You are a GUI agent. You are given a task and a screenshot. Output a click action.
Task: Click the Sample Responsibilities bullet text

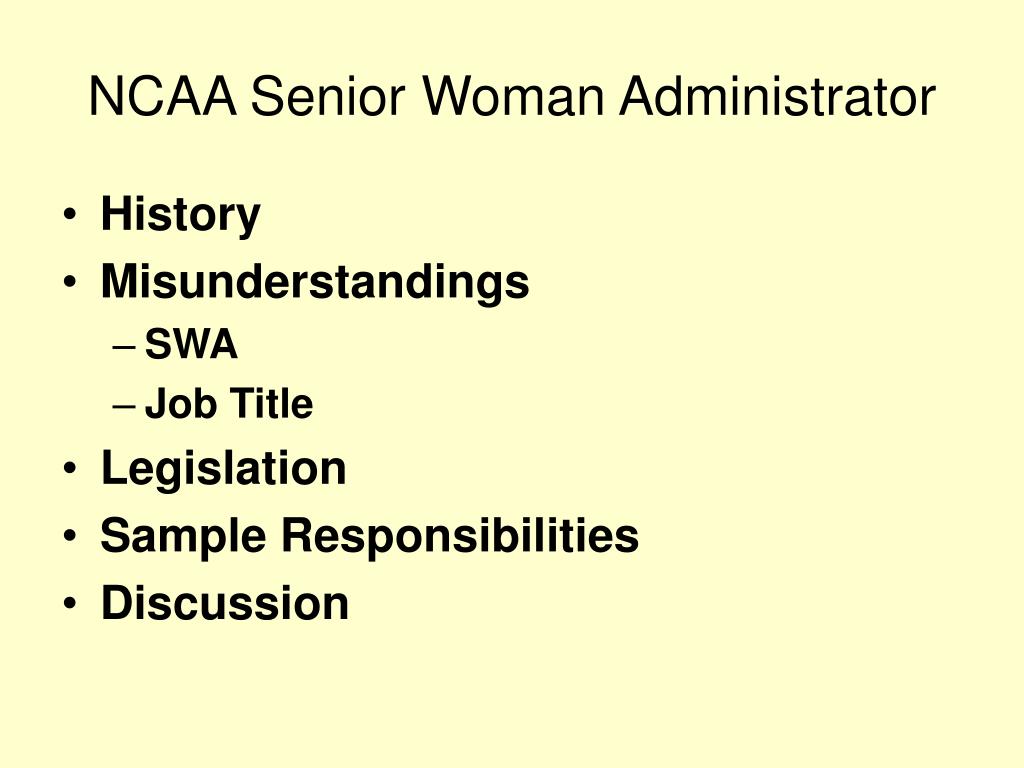(370, 537)
